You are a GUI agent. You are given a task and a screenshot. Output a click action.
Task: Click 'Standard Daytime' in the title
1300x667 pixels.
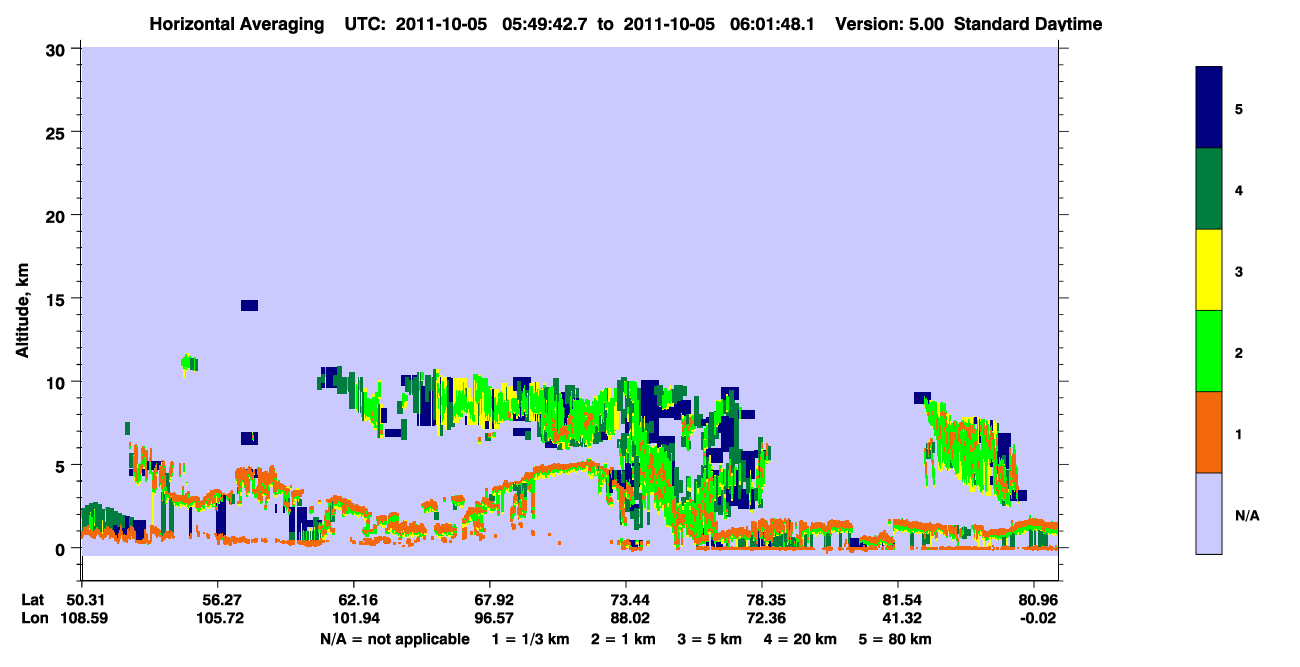pyautogui.click(x=1028, y=24)
